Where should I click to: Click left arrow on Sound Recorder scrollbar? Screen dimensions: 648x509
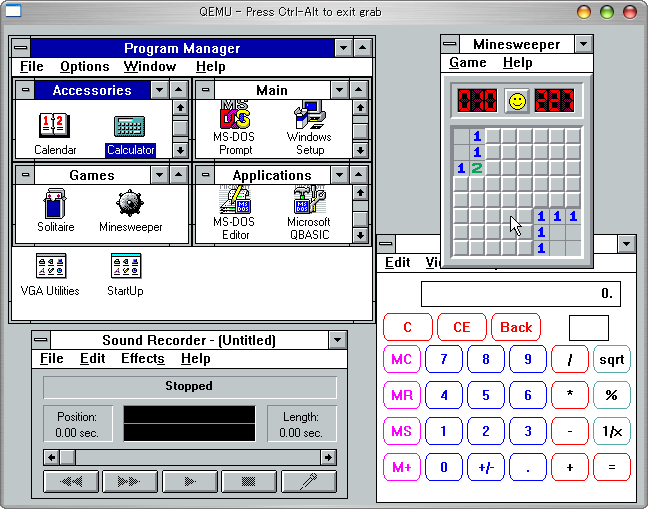[x=51, y=457]
